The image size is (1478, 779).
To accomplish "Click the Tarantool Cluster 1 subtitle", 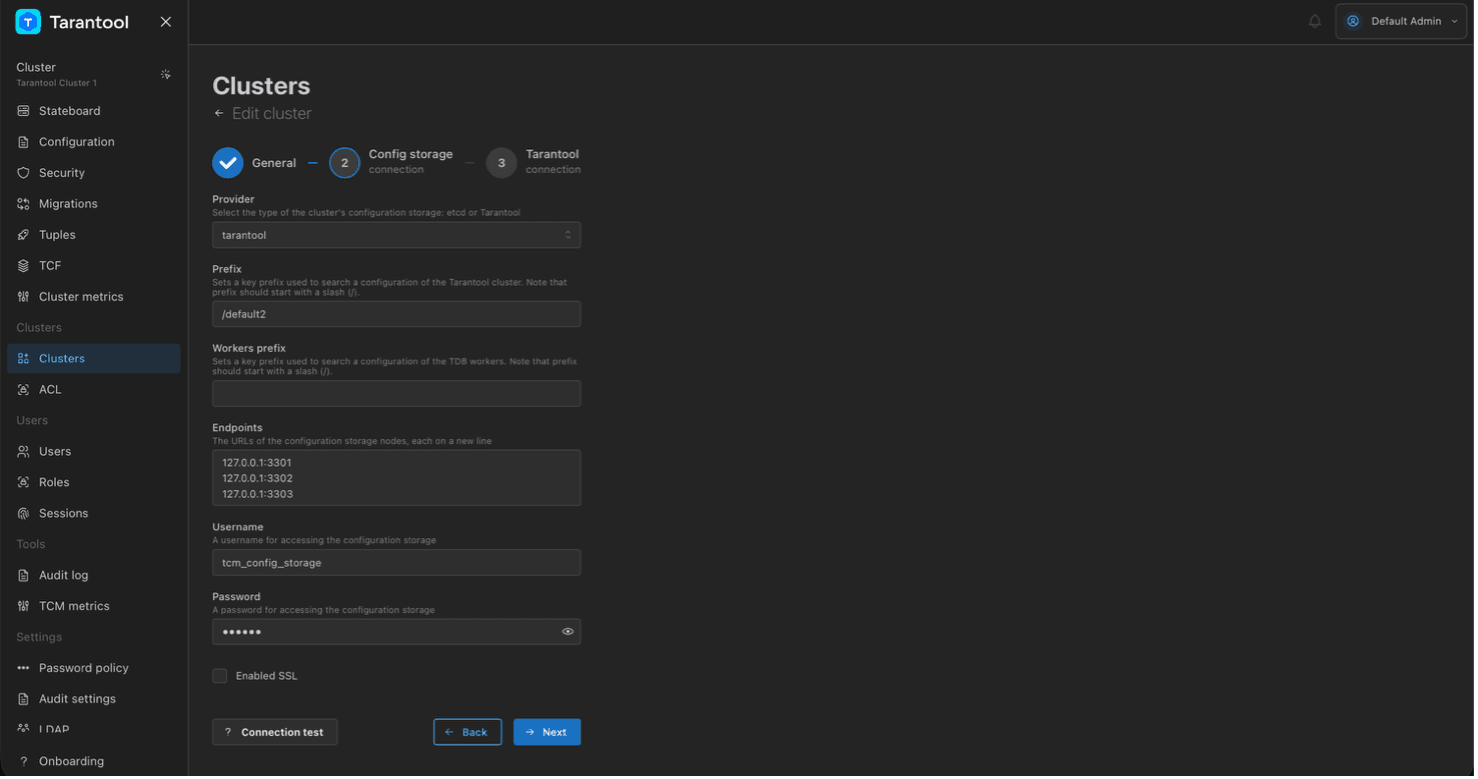I will (x=56, y=83).
